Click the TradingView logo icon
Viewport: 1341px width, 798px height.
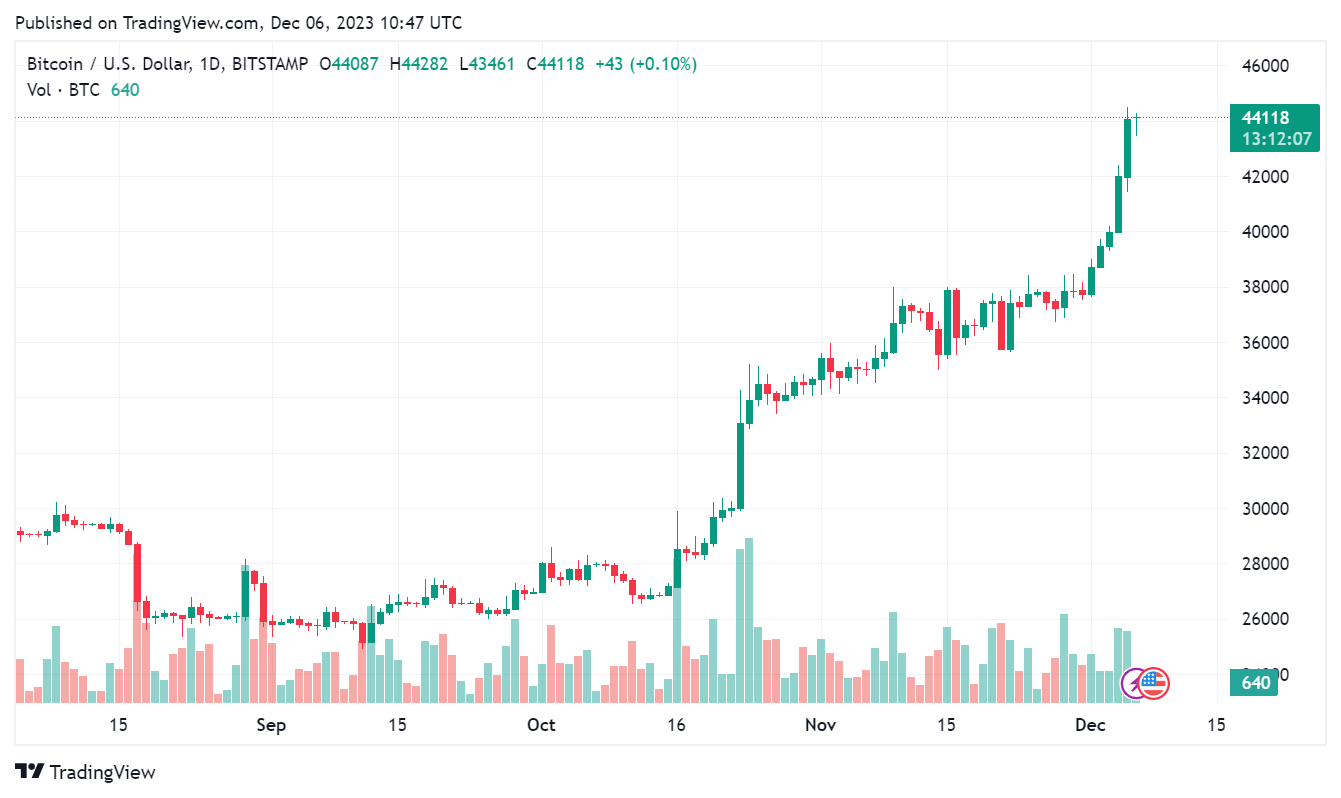coord(29,772)
